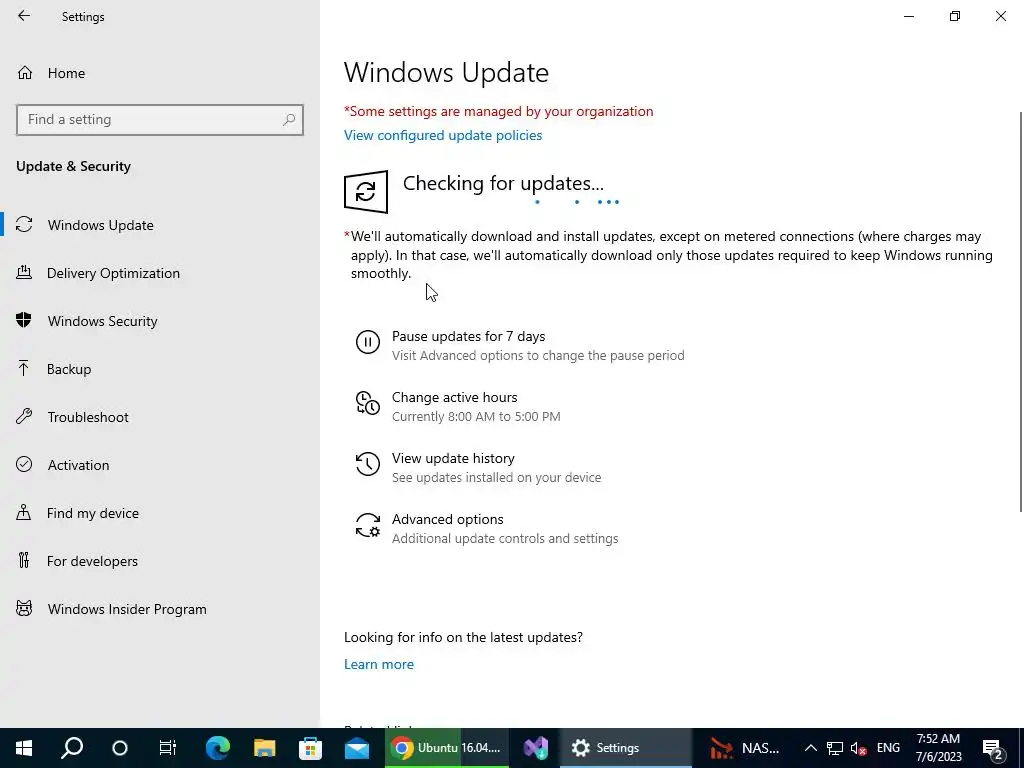This screenshot has width=1024, height=768.
Task: Open Visual Studio from the taskbar
Action: (536, 748)
